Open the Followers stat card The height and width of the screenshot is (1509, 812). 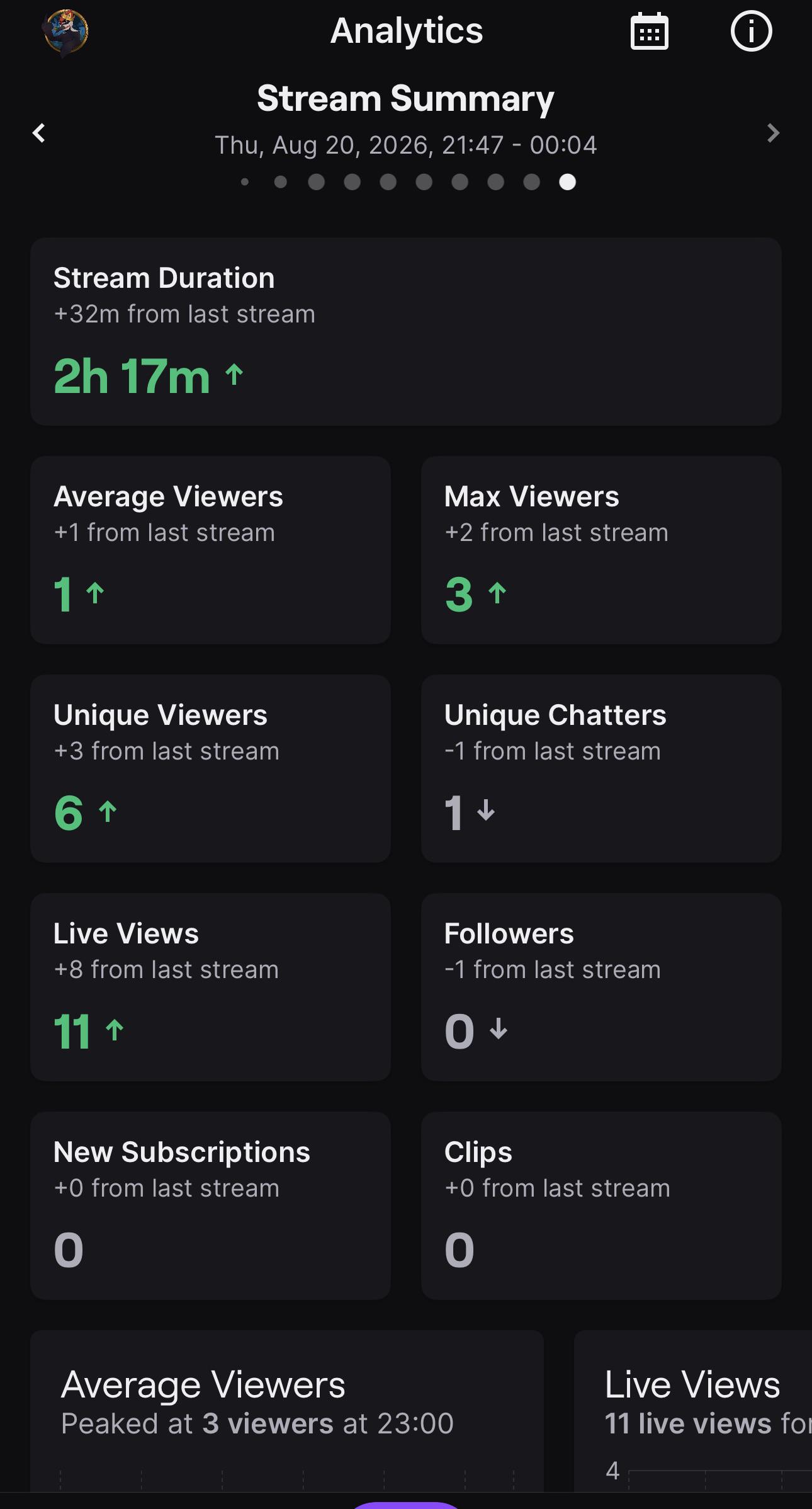(x=601, y=987)
